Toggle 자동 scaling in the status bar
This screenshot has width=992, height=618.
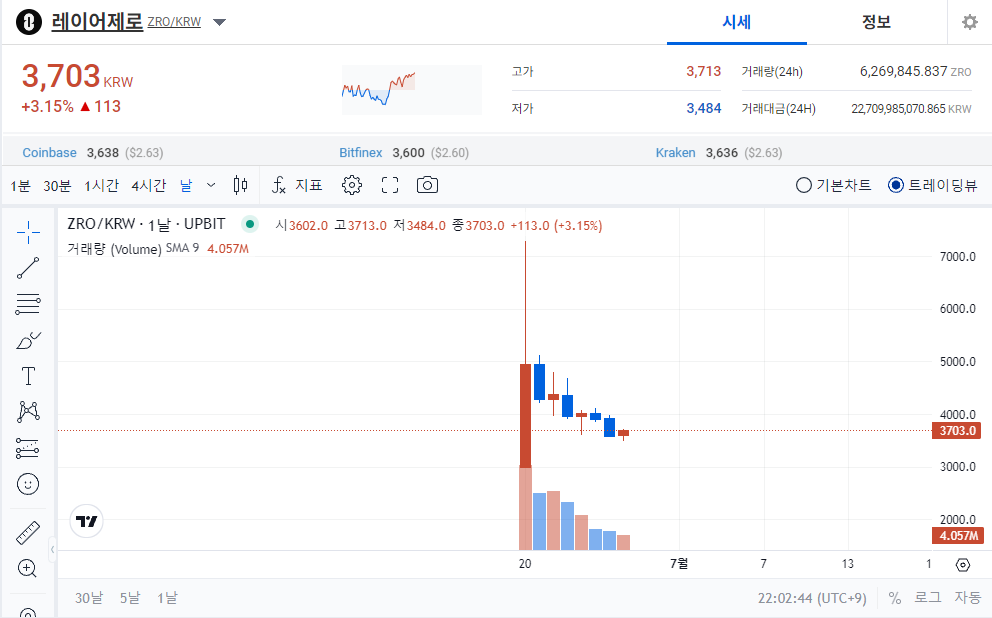pos(966,597)
